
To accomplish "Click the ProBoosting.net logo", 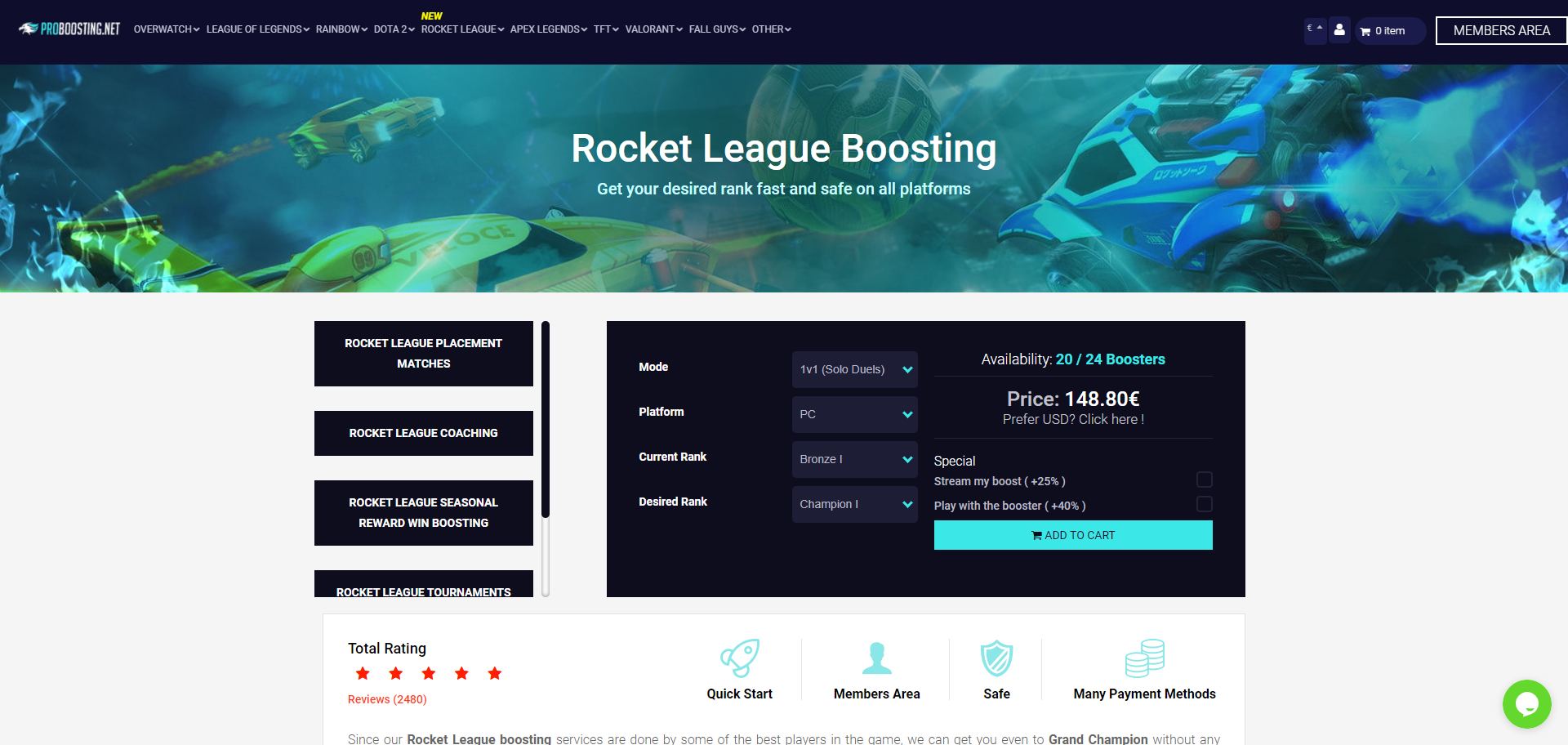I will click(69, 29).
